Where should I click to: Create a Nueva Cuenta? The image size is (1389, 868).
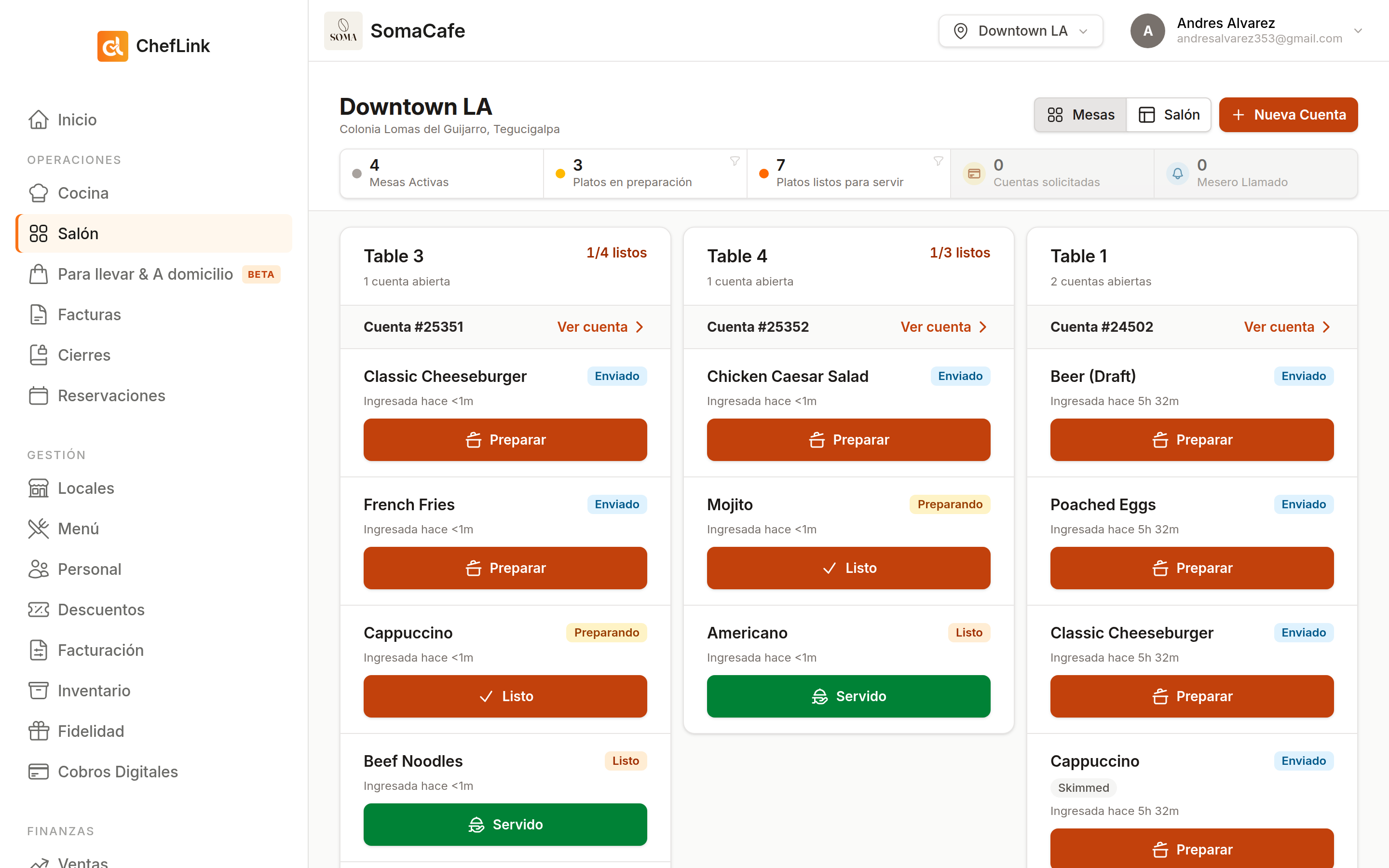[x=1288, y=115]
